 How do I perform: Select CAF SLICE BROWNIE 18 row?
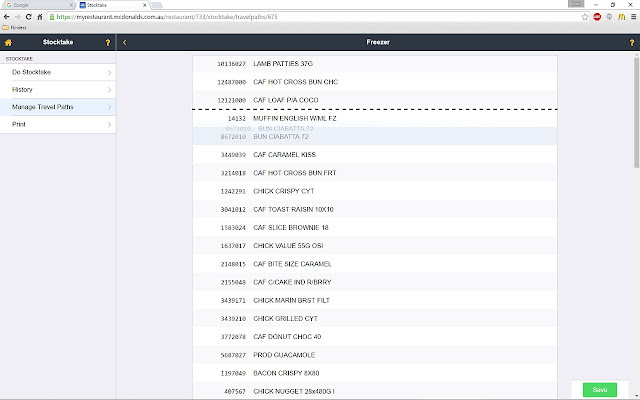click(375, 228)
